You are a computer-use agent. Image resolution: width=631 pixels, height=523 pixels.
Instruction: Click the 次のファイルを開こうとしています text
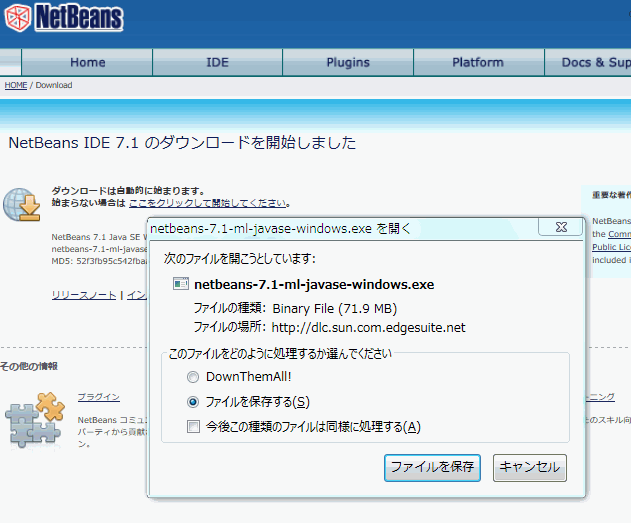240,258
